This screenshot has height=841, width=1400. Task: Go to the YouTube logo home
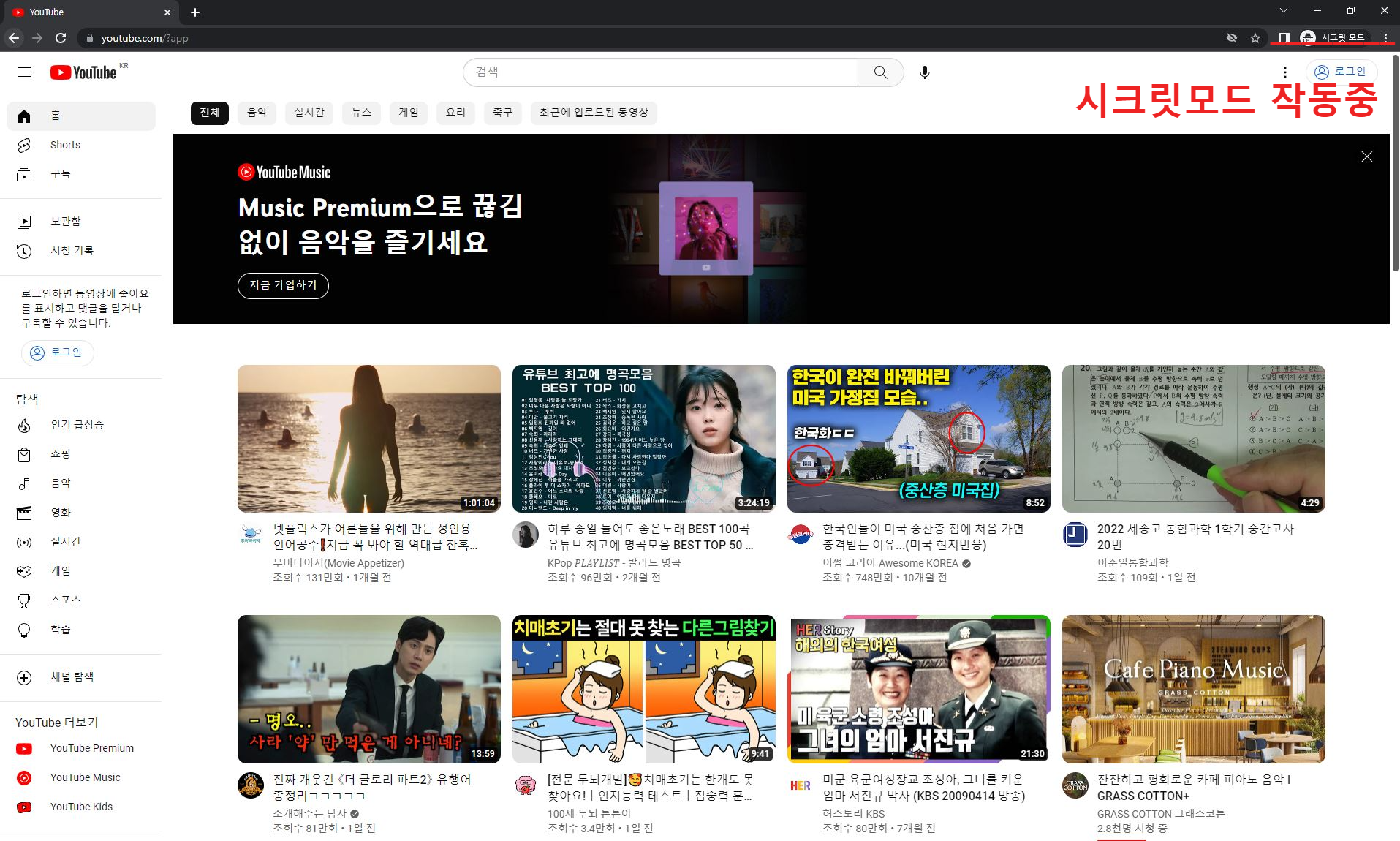coord(83,72)
